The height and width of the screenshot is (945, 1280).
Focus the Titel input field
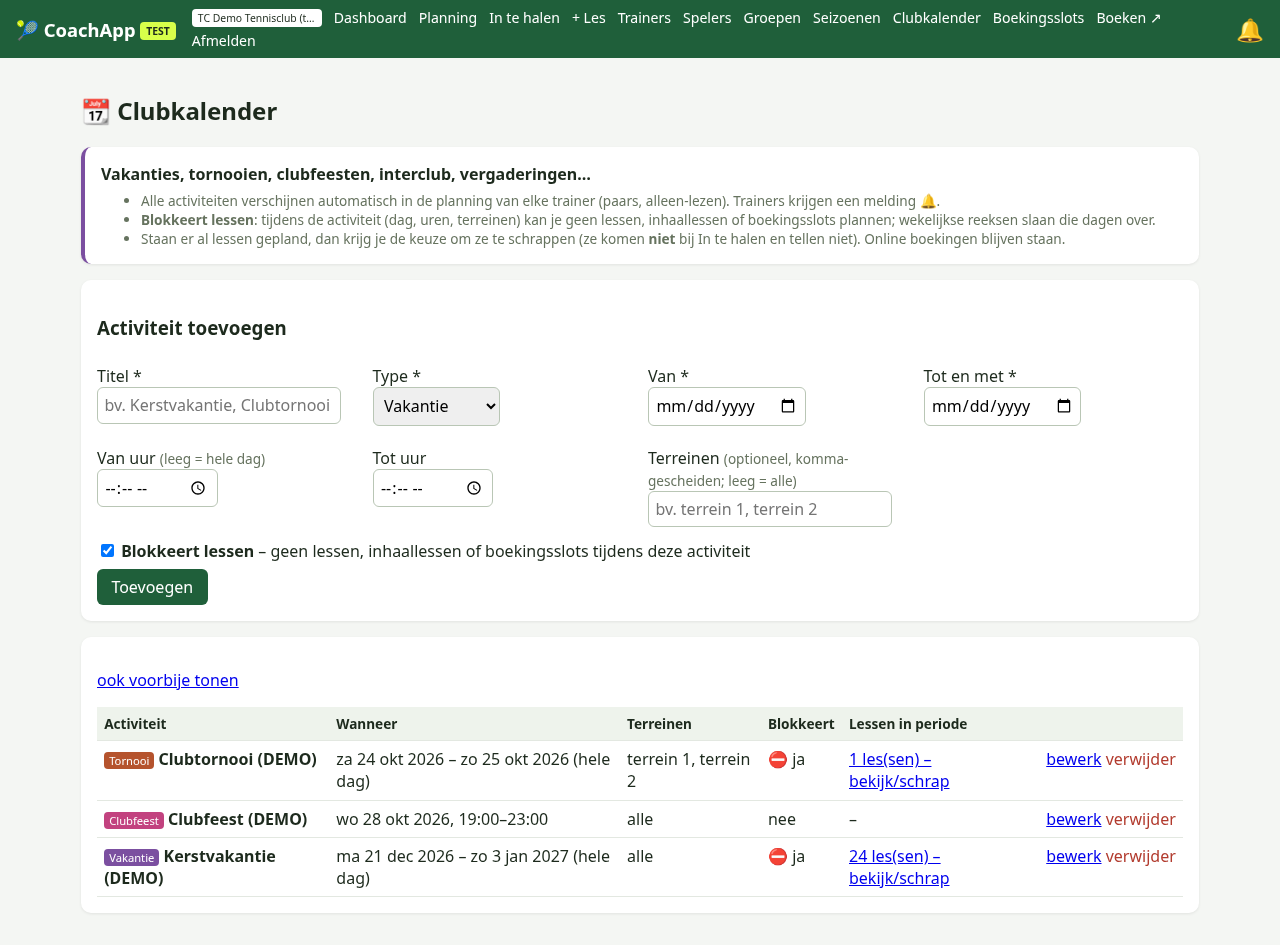click(219, 406)
